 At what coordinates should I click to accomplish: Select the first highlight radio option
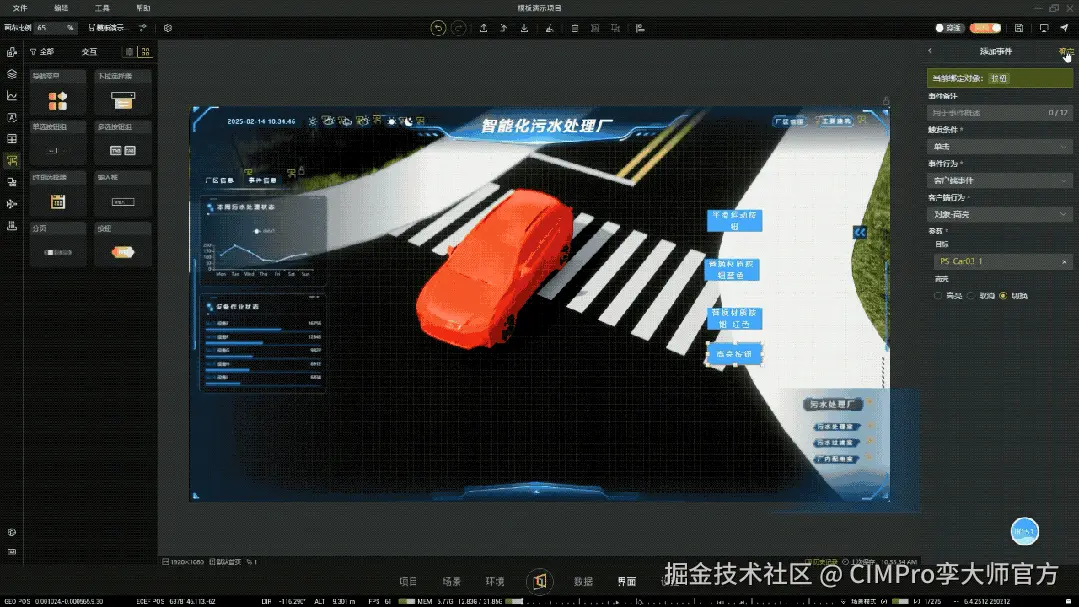pyautogui.click(x=938, y=296)
